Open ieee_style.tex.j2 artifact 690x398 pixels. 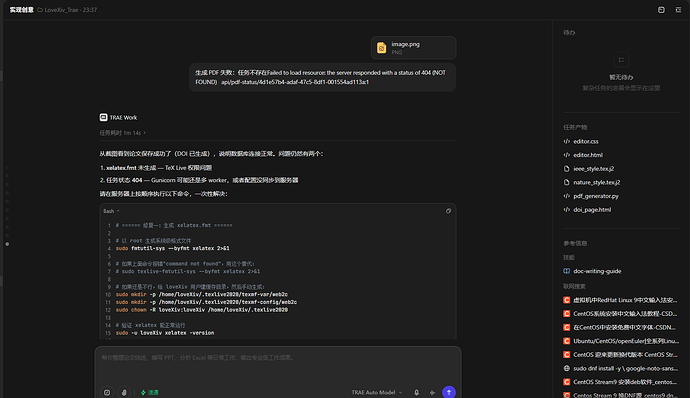(594, 169)
